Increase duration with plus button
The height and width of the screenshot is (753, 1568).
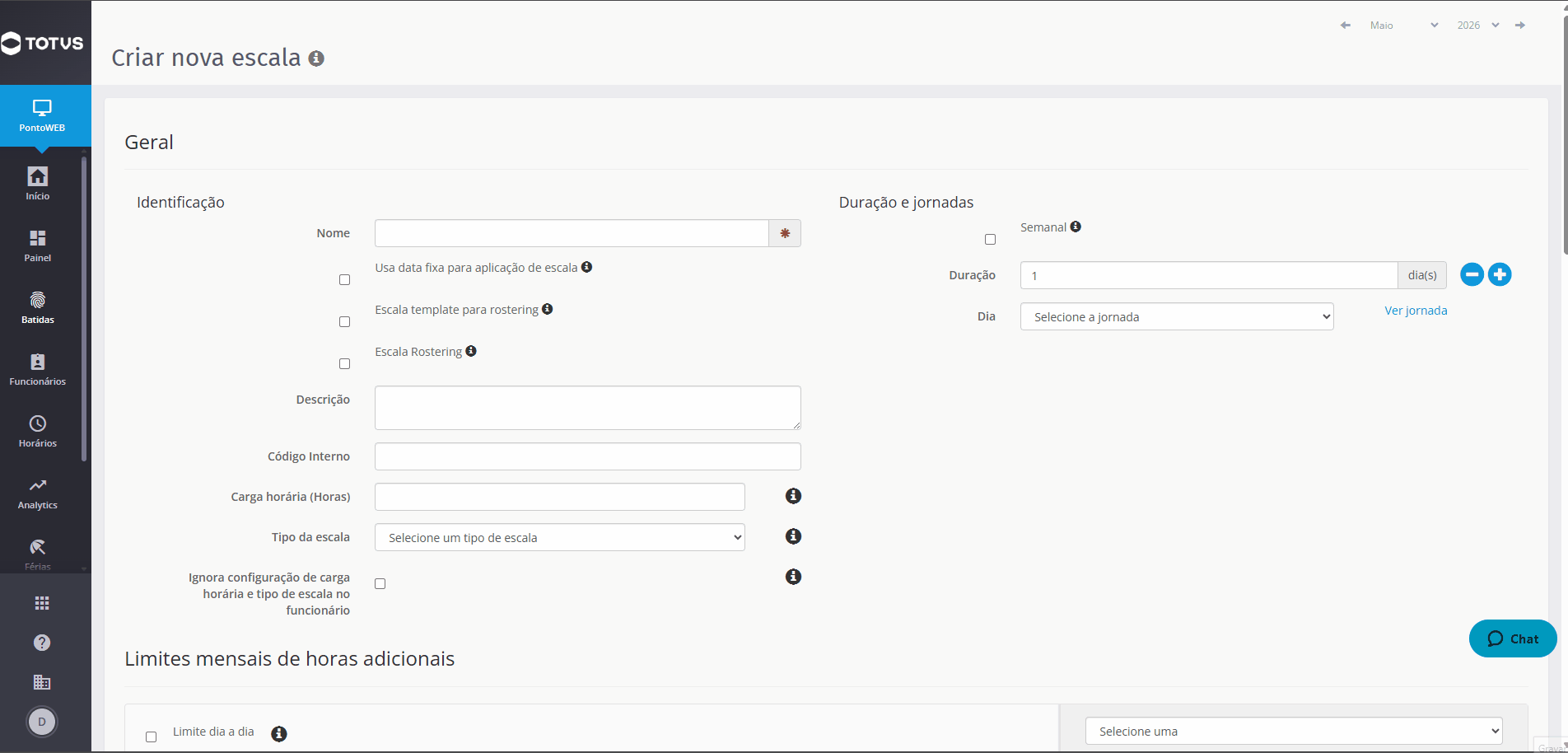pyautogui.click(x=1500, y=274)
